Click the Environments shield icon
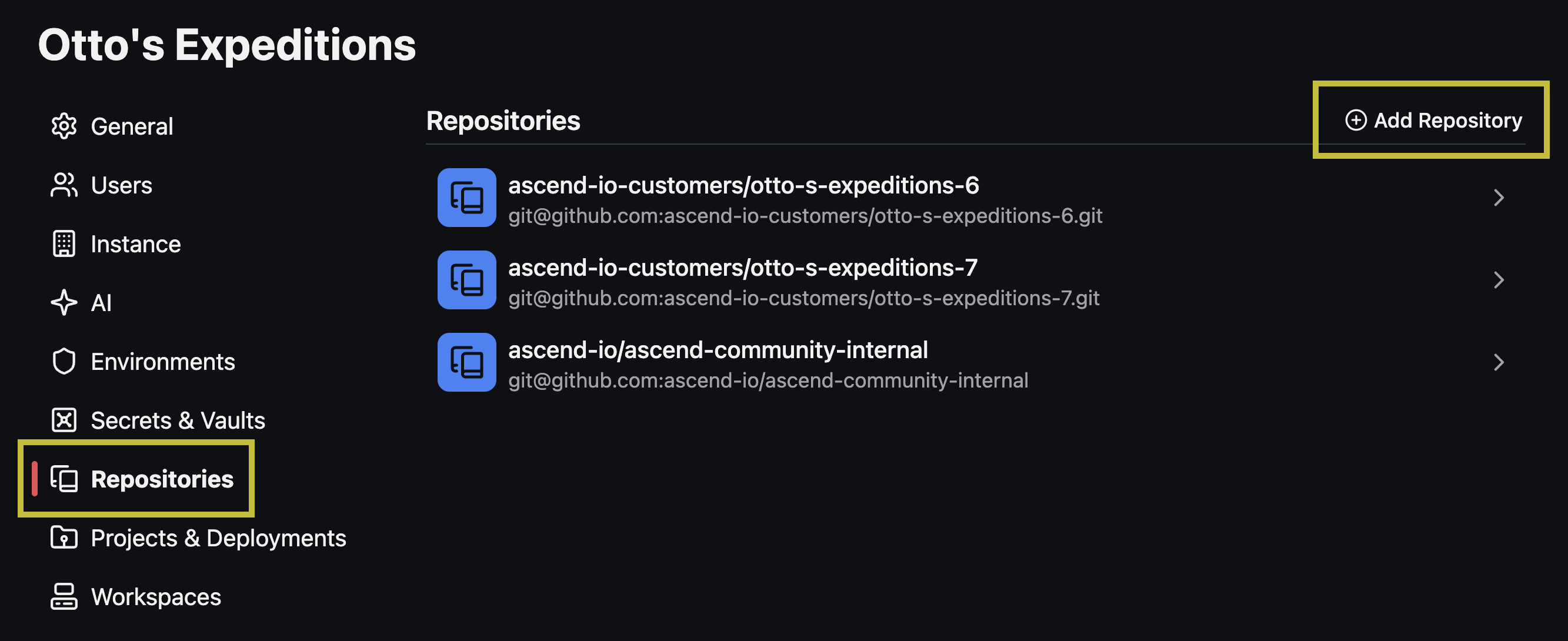This screenshot has width=1568, height=641. (x=64, y=362)
